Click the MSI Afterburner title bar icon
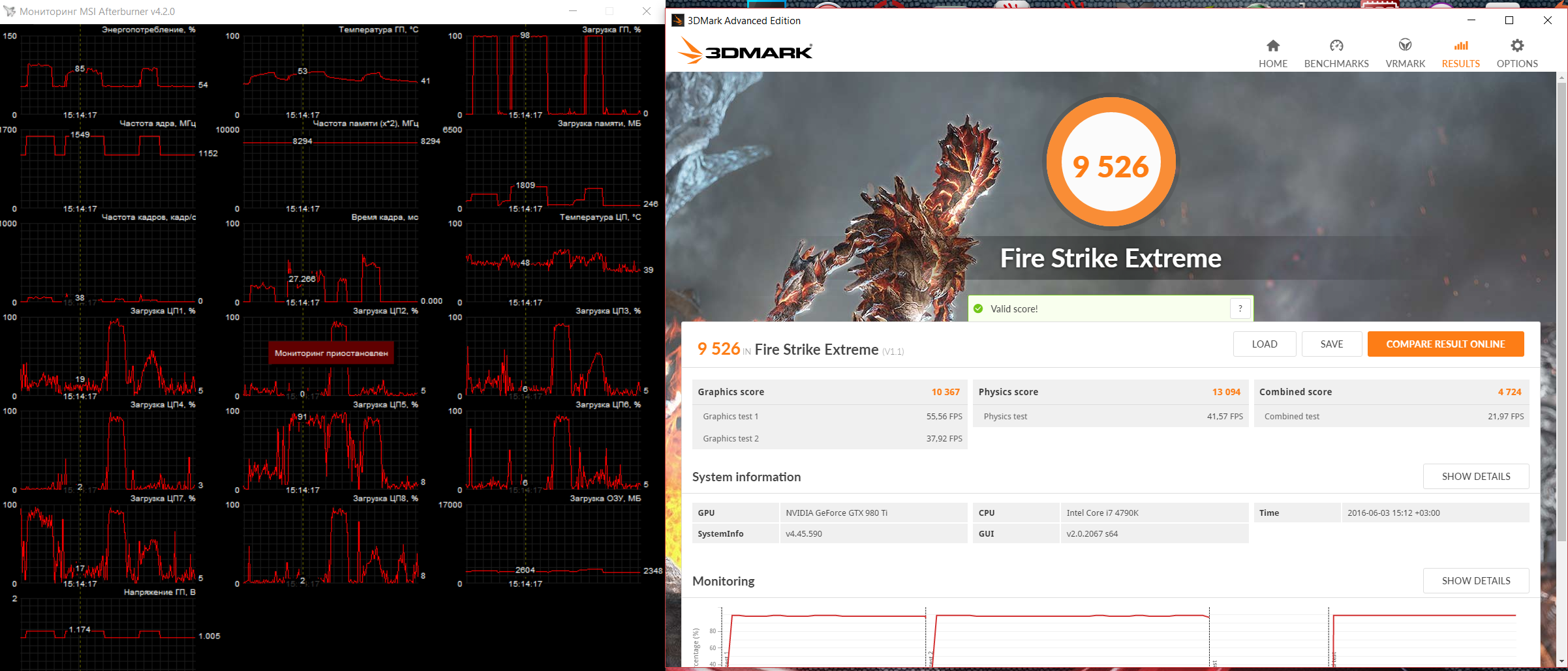This screenshot has height=671, width=1568. [10, 11]
